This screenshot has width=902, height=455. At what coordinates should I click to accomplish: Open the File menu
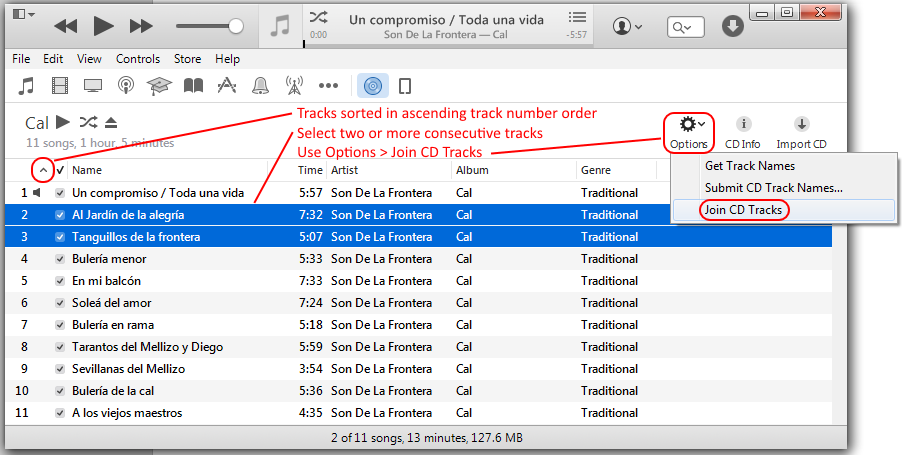pos(21,59)
